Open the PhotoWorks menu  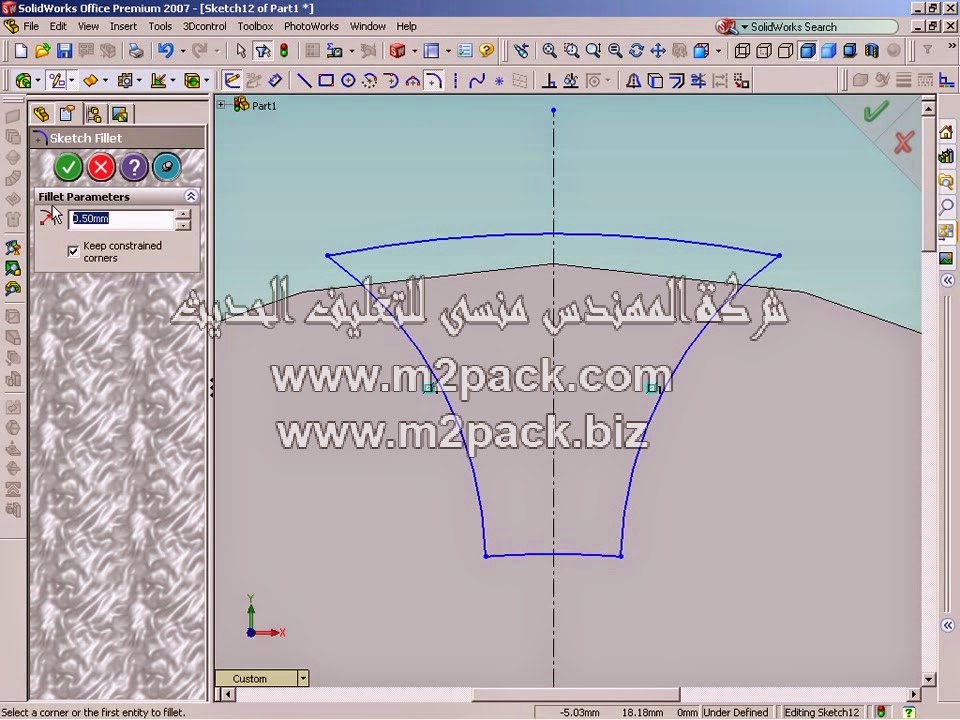[x=311, y=26]
